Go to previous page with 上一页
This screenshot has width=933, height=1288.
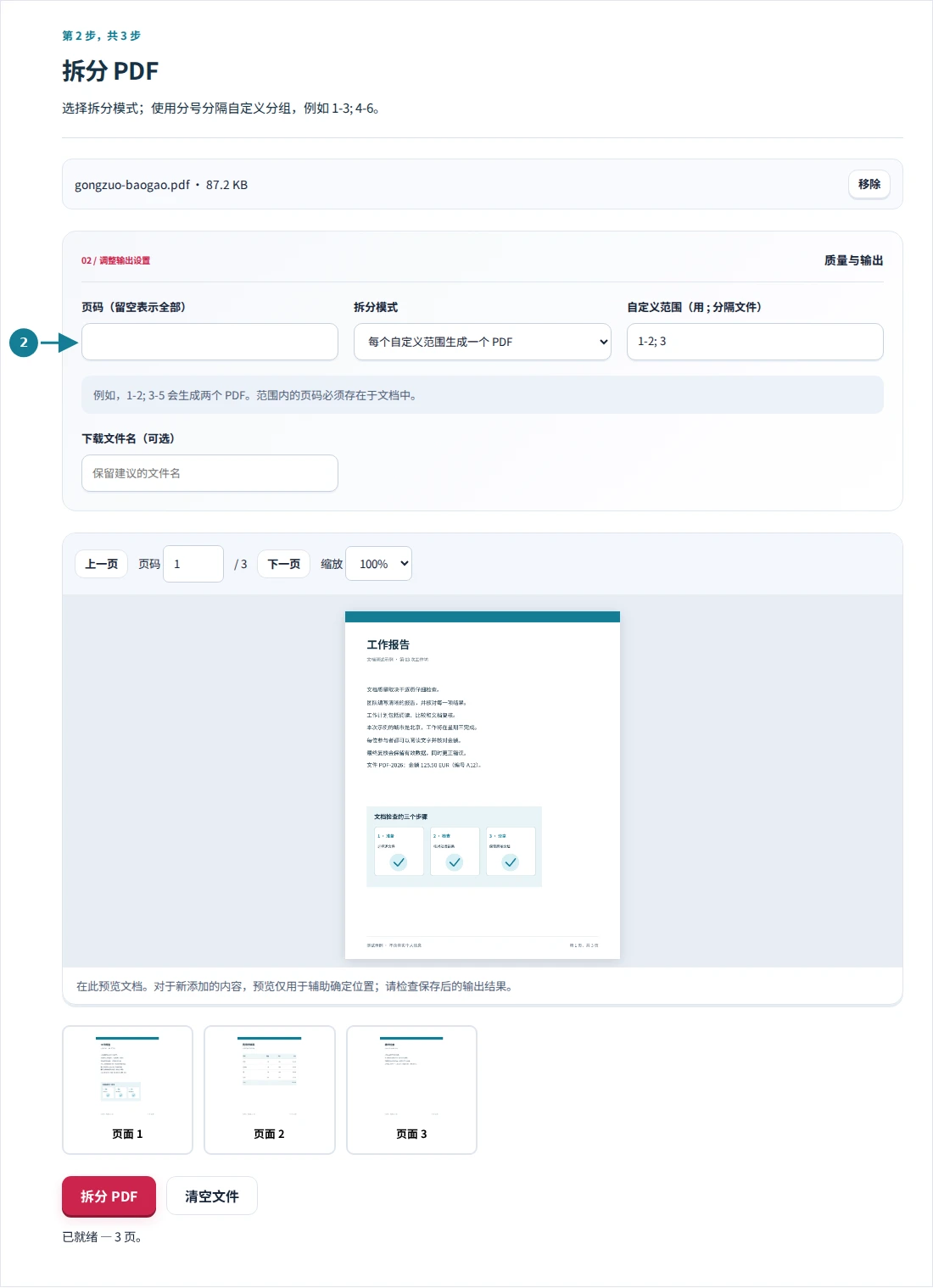[x=101, y=564]
